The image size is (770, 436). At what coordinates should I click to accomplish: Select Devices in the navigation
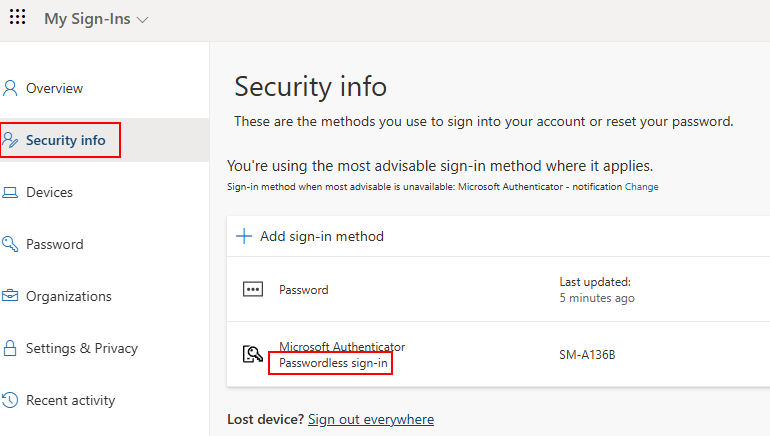(x=49, y=192)
